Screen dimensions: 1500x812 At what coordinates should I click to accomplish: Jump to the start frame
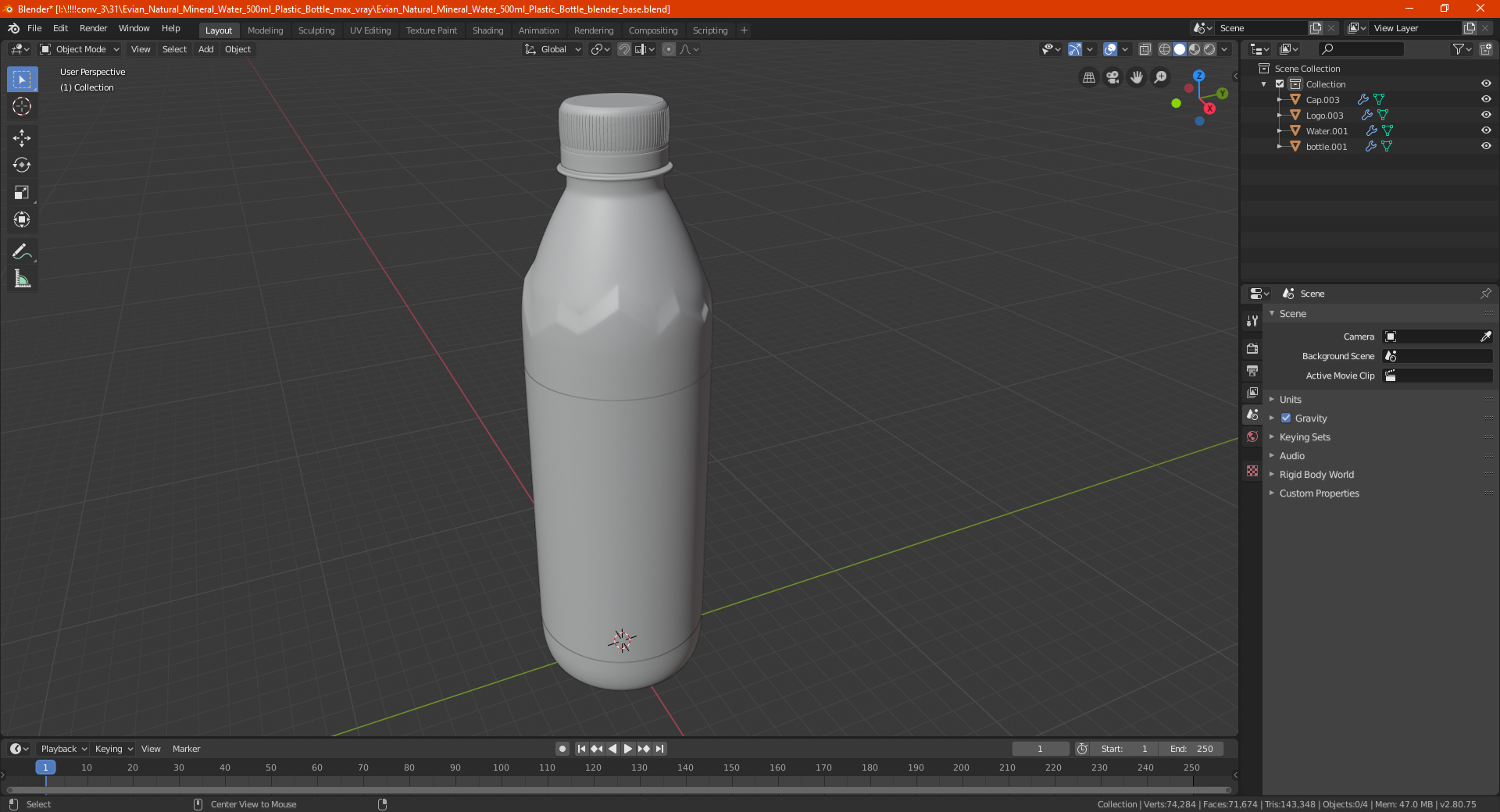[581, 749]
